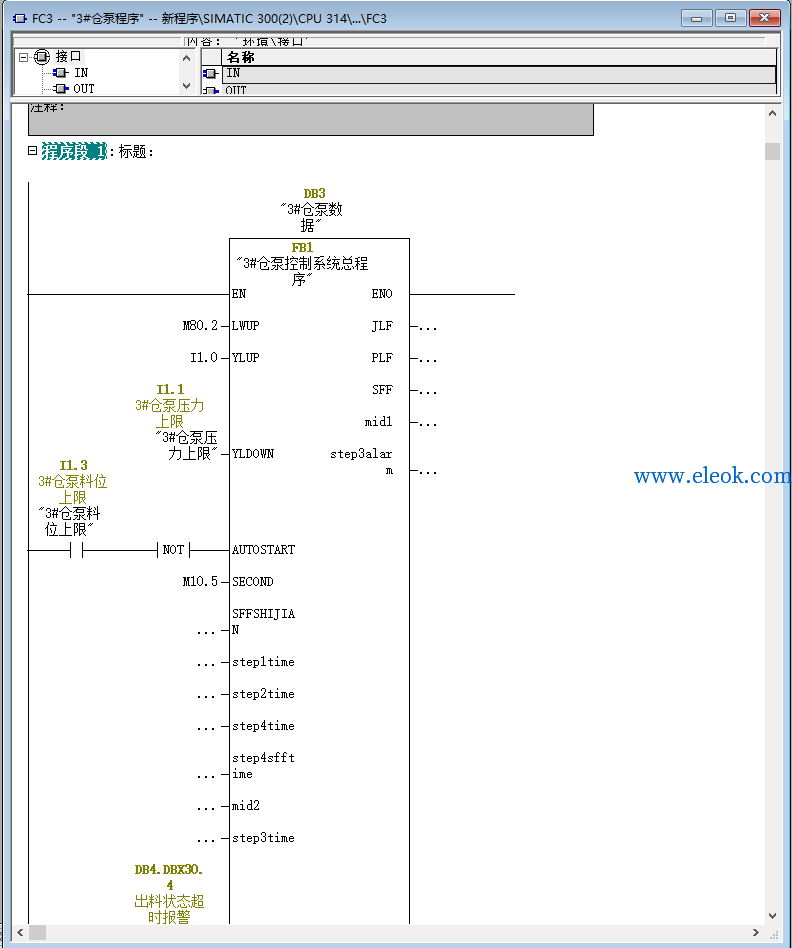Click the IN row in the name table
The height and width of the screenshot is (948, 792).
point(499,74)
